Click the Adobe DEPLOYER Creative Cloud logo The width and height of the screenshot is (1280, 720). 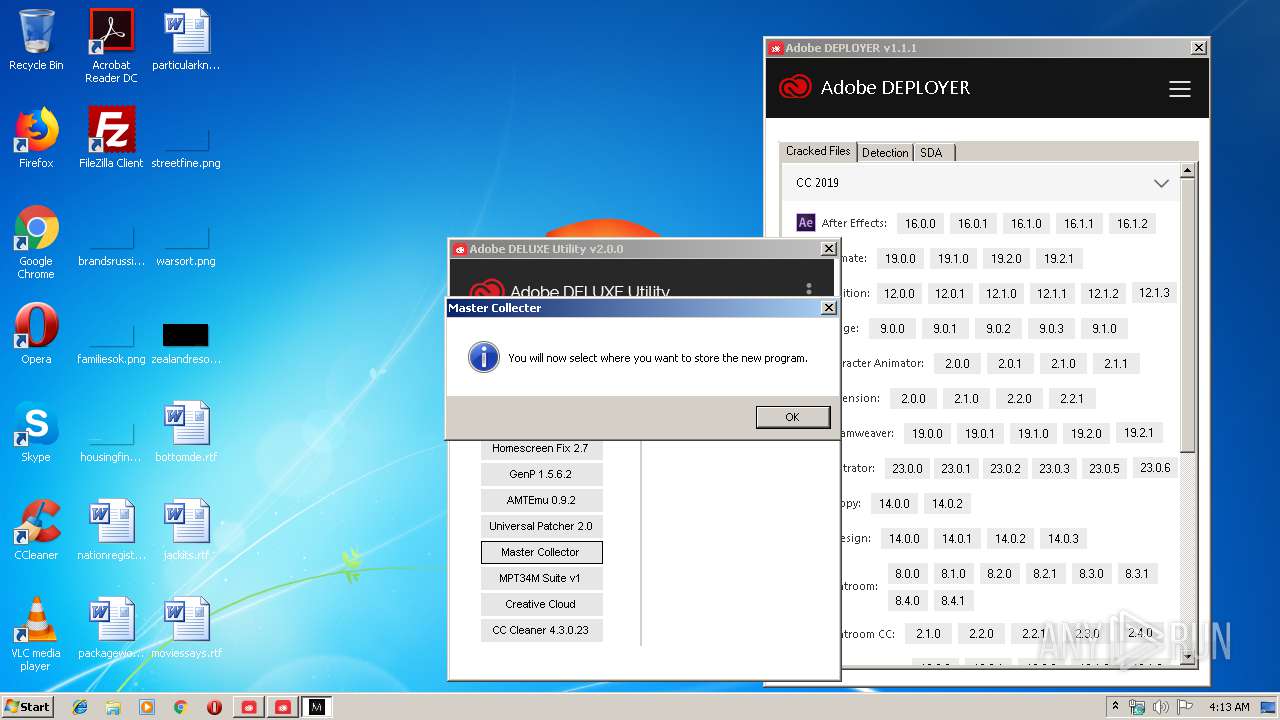click(795, 87)
